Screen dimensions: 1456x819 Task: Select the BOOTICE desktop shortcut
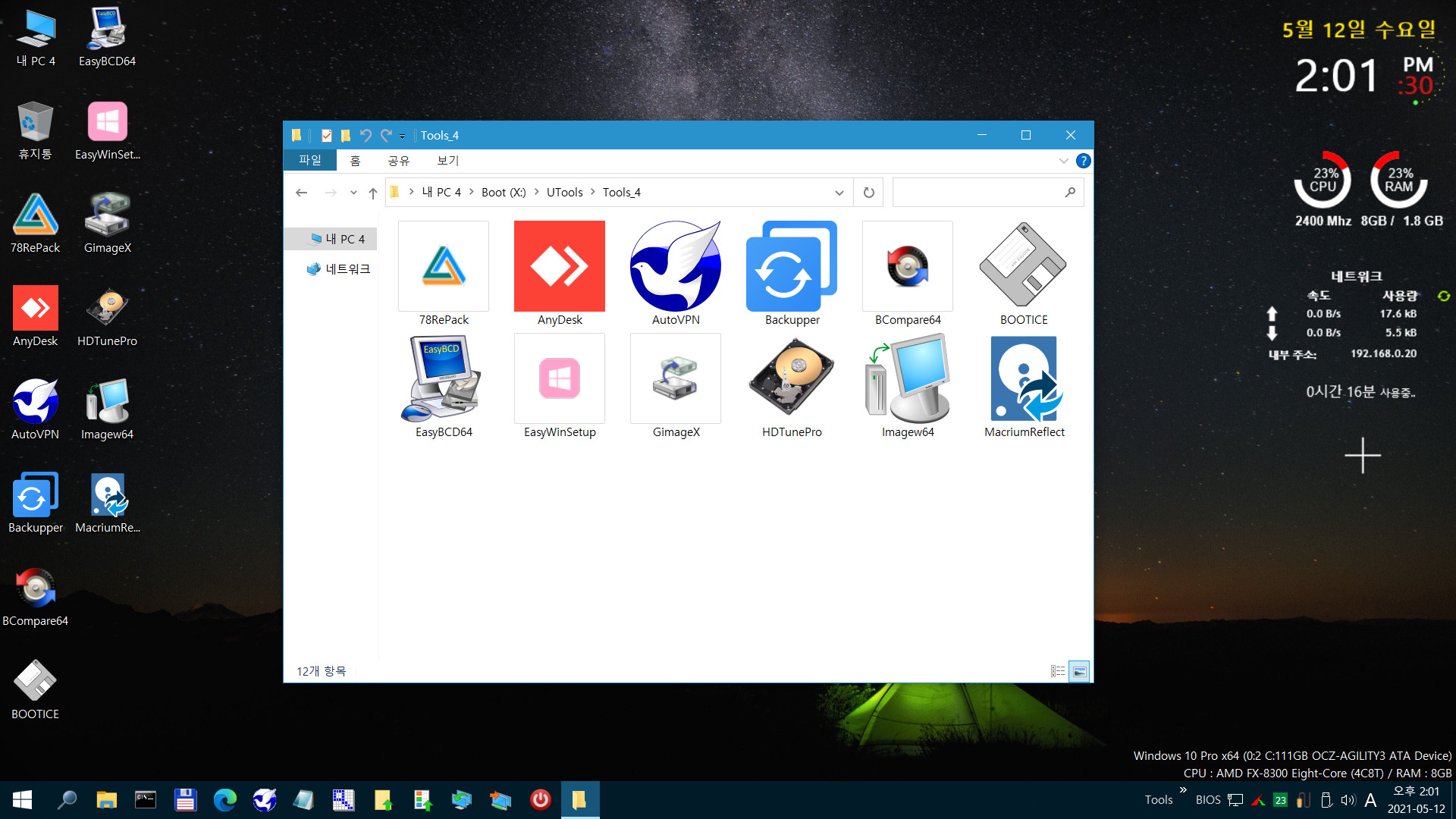point(36,690)
